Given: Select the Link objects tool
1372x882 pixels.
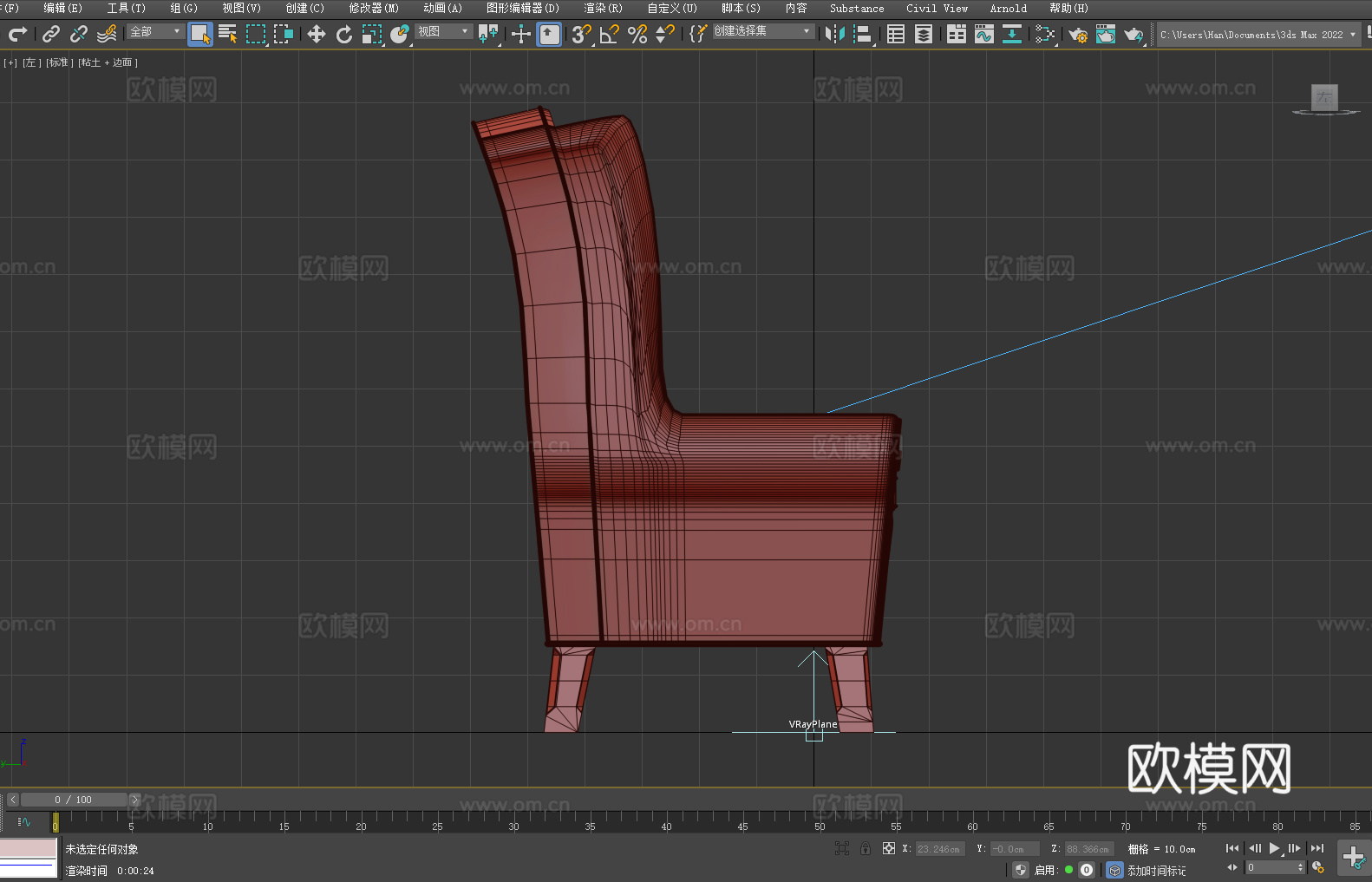Looking at the screenshot, I should 51,34.
